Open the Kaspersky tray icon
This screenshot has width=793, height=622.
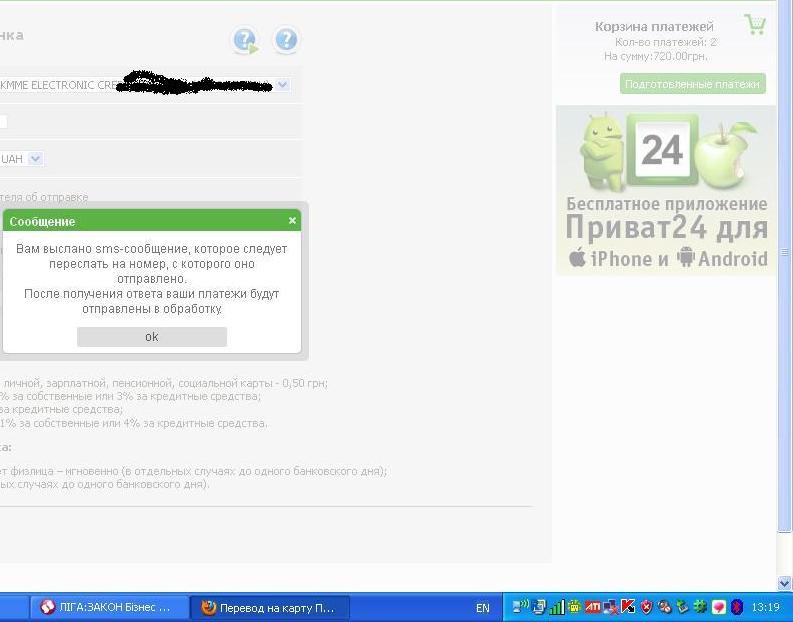click(628, 606)
